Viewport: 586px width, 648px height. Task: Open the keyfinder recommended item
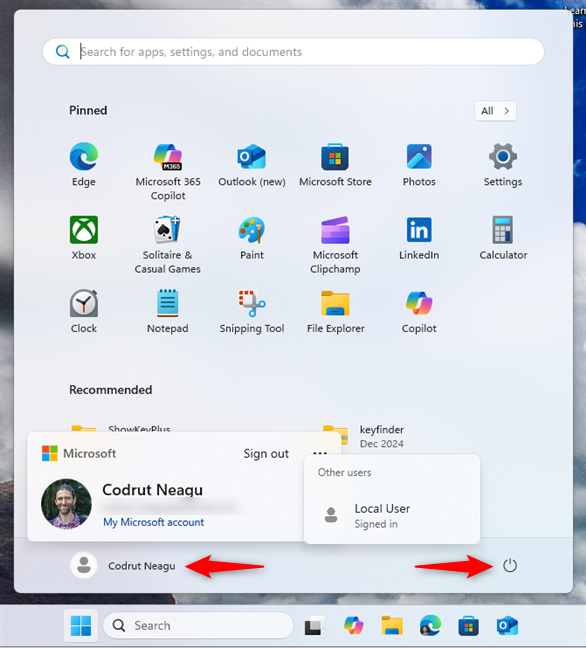coord(381,436)
